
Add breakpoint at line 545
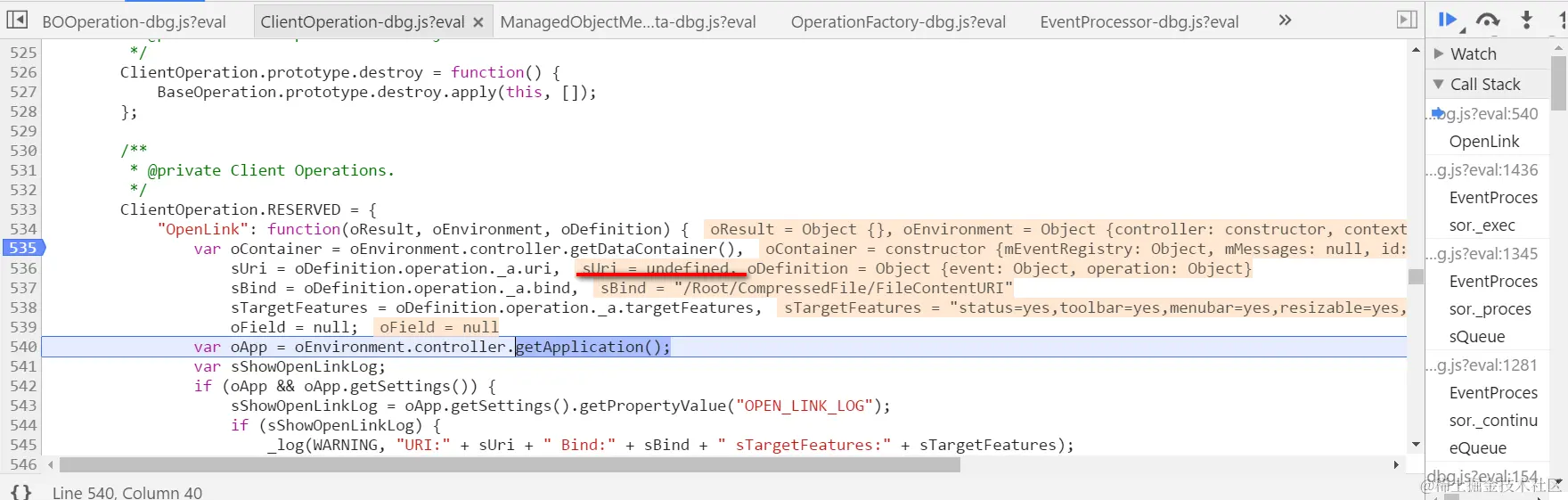point(23,445)
